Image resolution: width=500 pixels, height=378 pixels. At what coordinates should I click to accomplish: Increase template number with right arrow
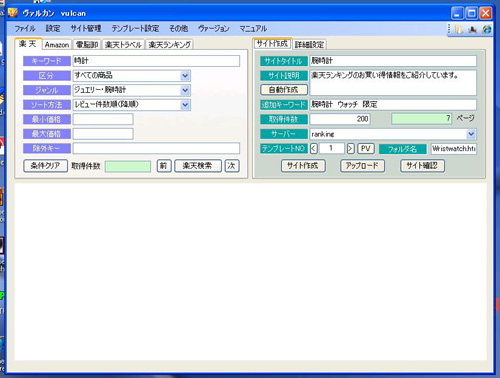[350, 148]
